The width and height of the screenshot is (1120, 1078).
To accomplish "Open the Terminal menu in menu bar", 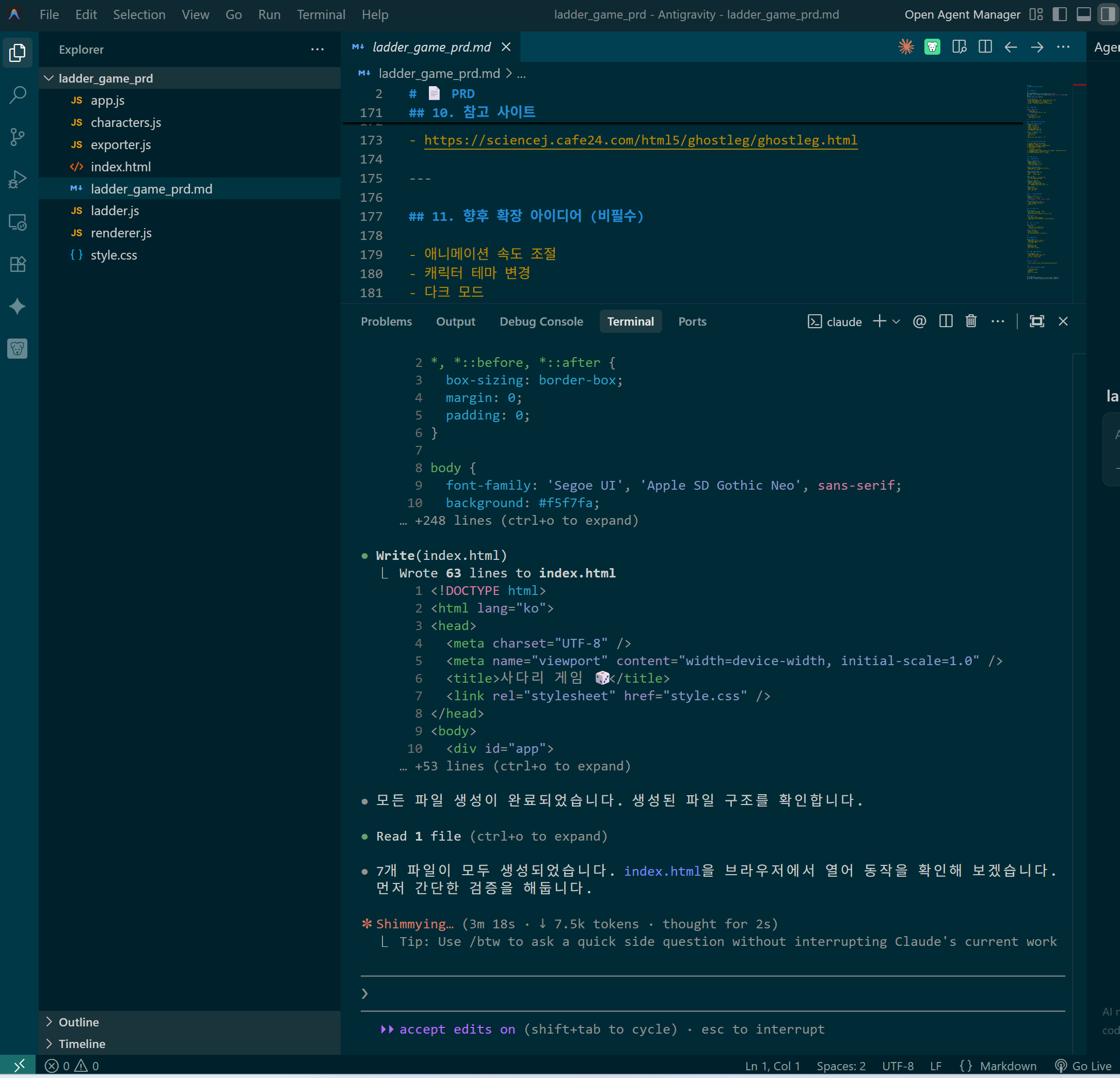I will pos(321,14).
